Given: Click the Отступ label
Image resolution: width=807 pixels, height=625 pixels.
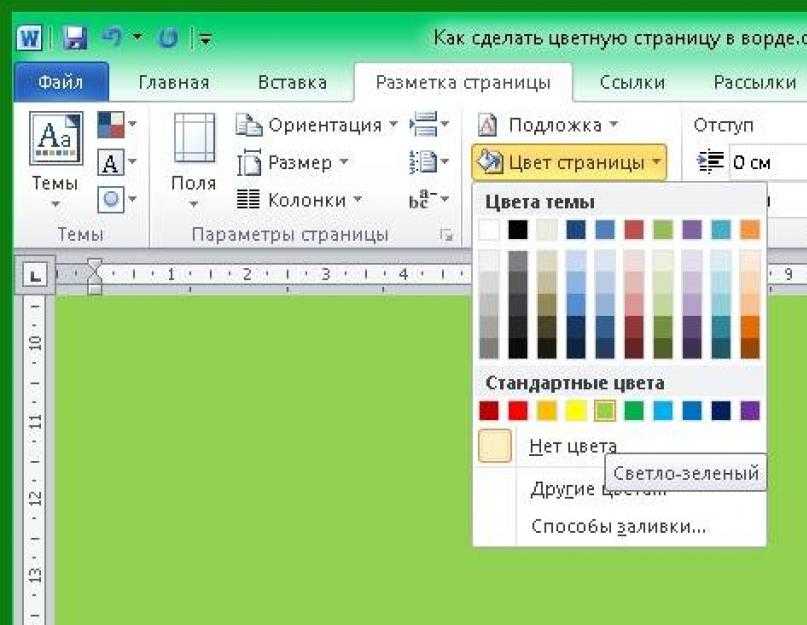Looking at the screenshot, I should 723,125.
